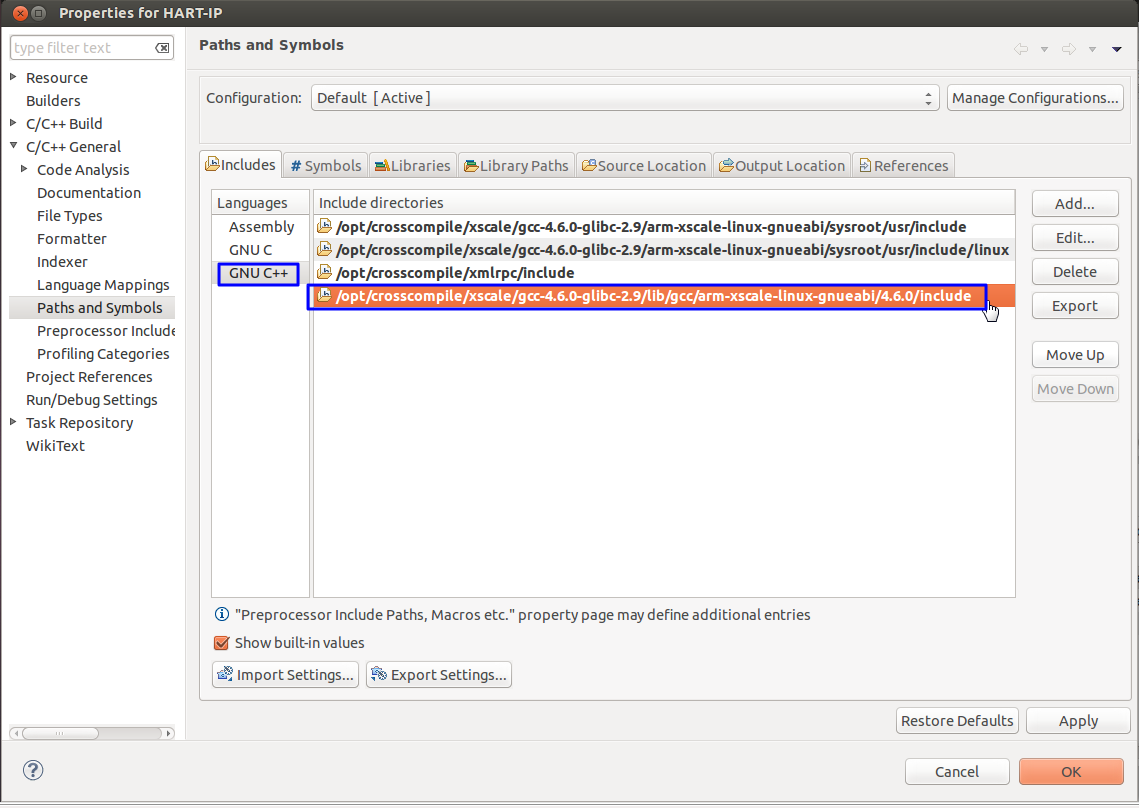1139x808 pixels.
Task: Select GNU C in the Languages list
Action: coord(250,249)
